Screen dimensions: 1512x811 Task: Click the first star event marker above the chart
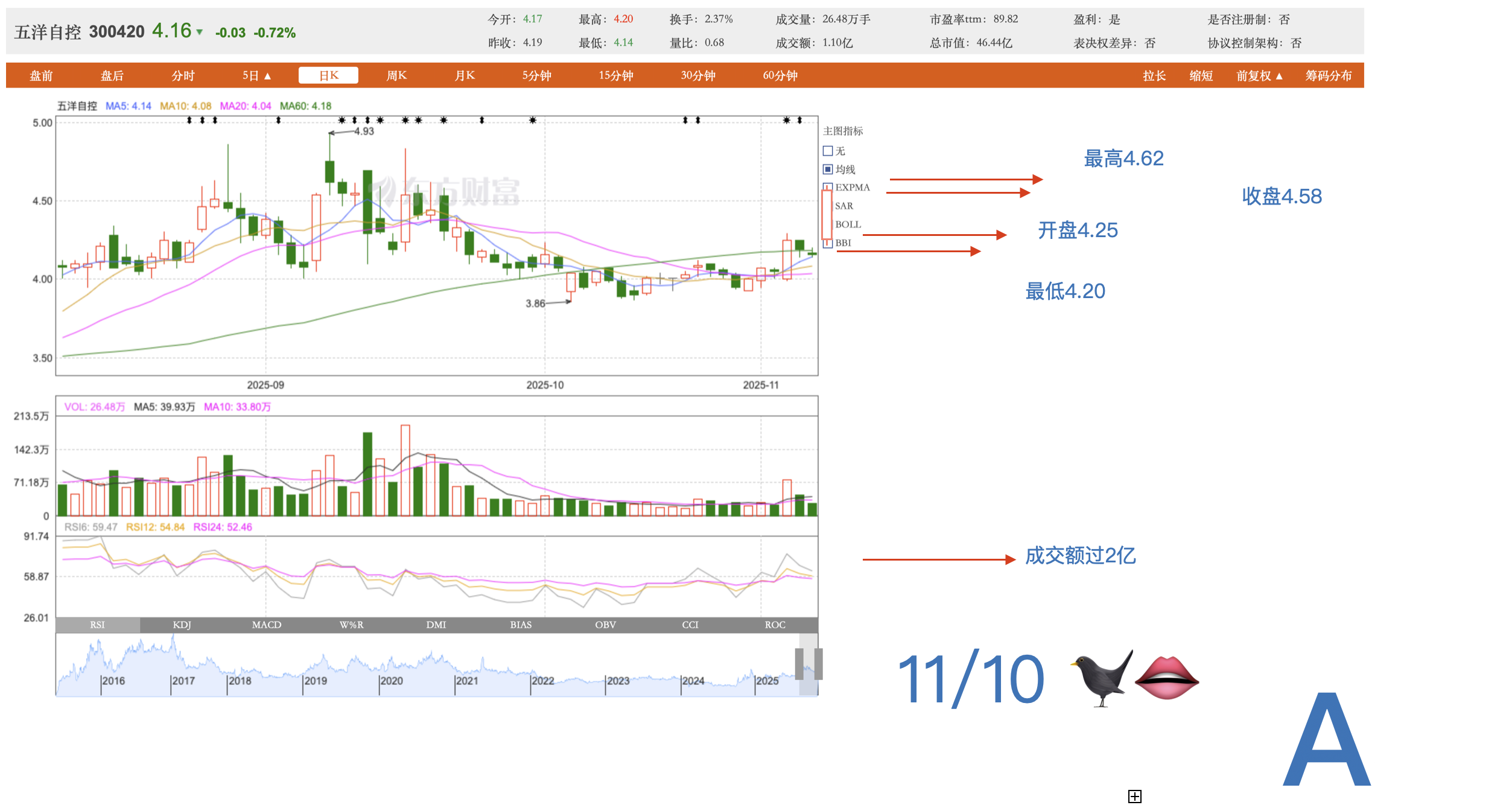(x=342, y=120)
